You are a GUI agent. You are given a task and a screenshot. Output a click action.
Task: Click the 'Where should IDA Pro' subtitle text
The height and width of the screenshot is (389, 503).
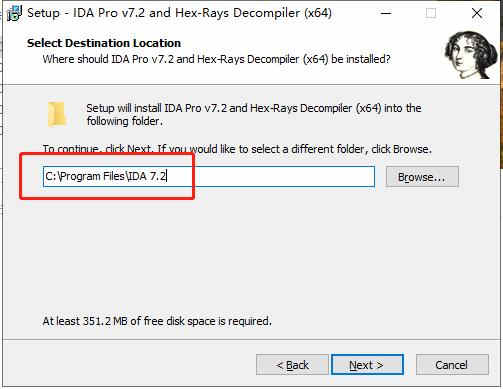pyautogui.click(x=216, y=59)
